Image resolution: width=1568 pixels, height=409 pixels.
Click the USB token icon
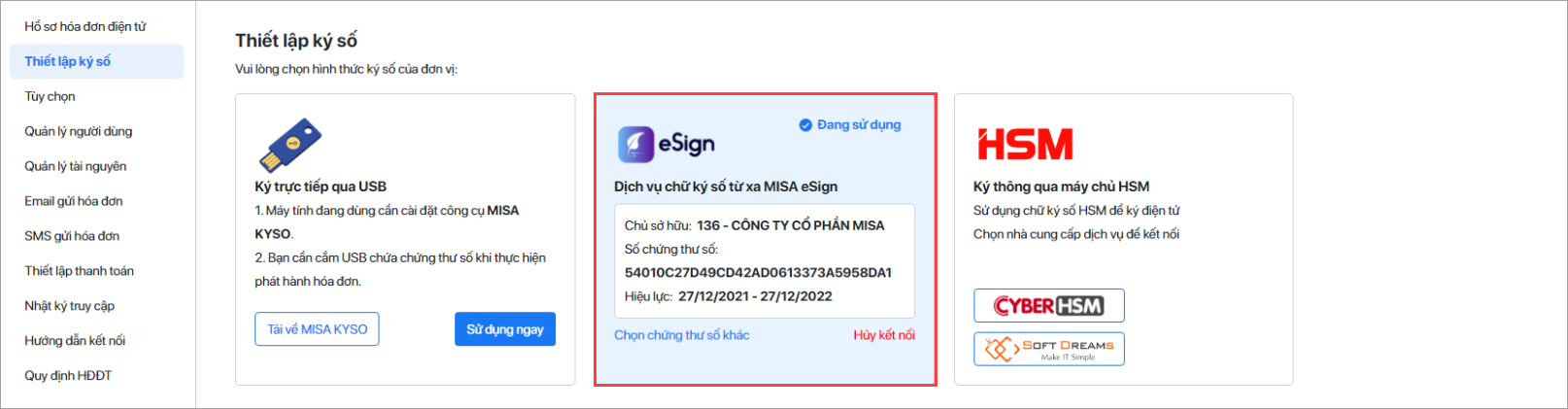[x=290, y=145]
